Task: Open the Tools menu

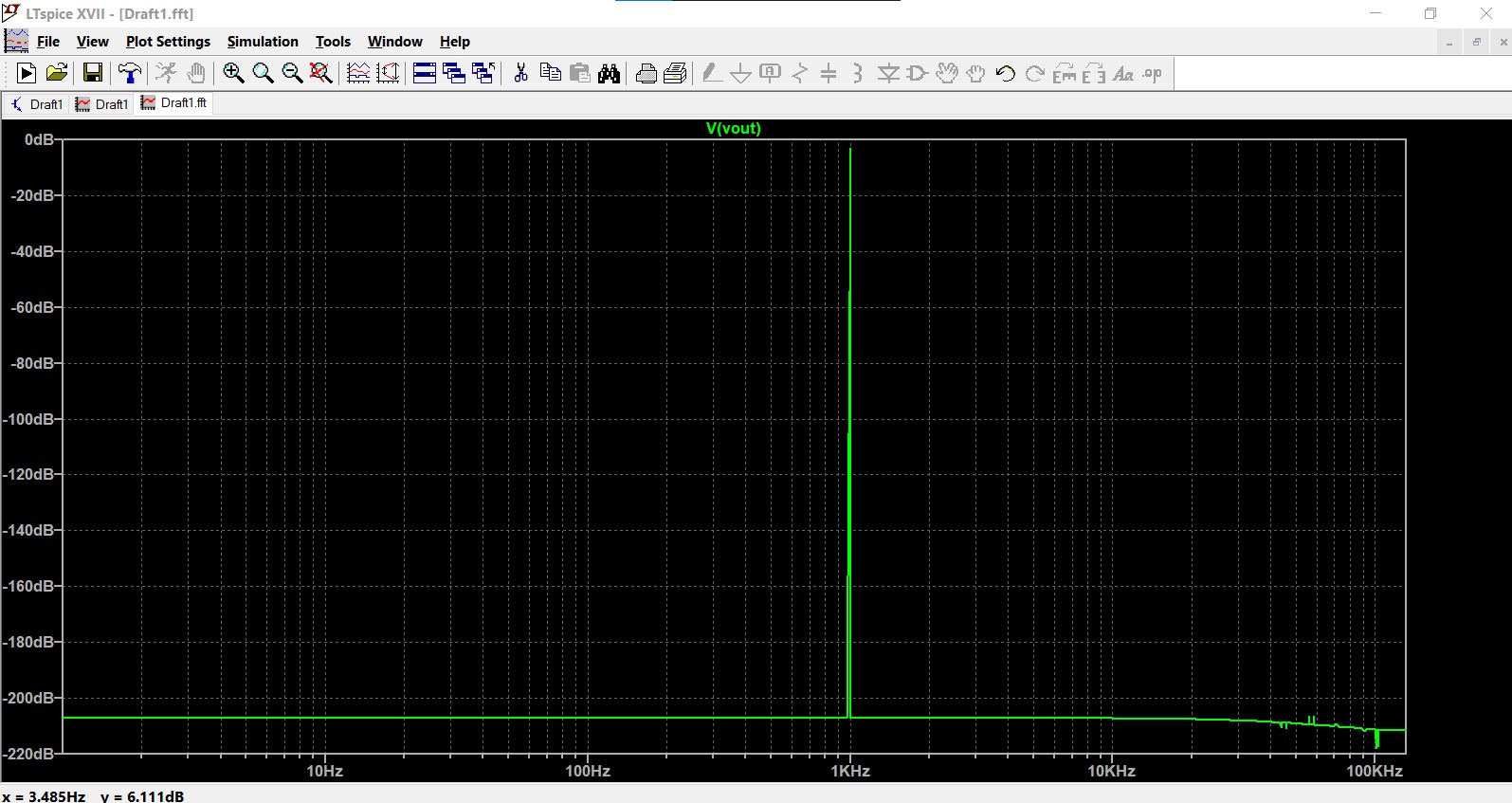Action: point(333,42)
